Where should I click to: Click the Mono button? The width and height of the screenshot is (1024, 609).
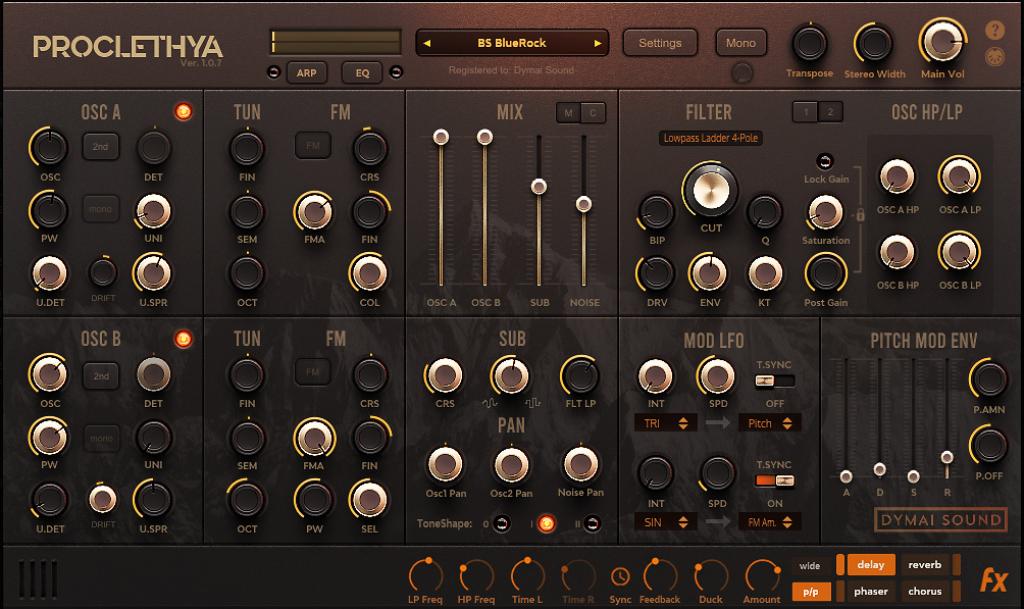(x=741, y=43)
